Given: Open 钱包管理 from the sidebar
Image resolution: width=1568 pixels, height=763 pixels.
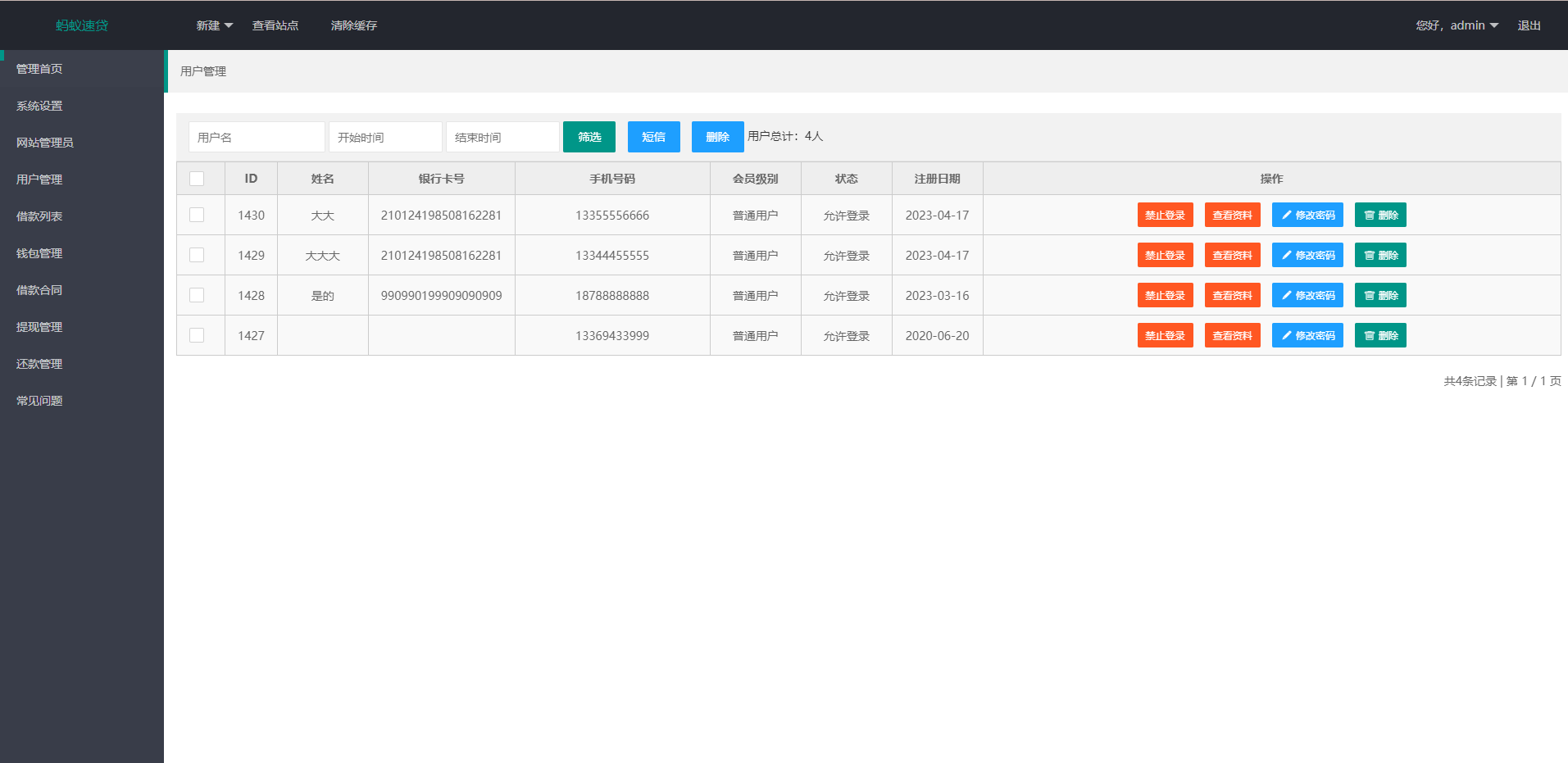Looking at the screenshot, I should [x=39, y=253].
